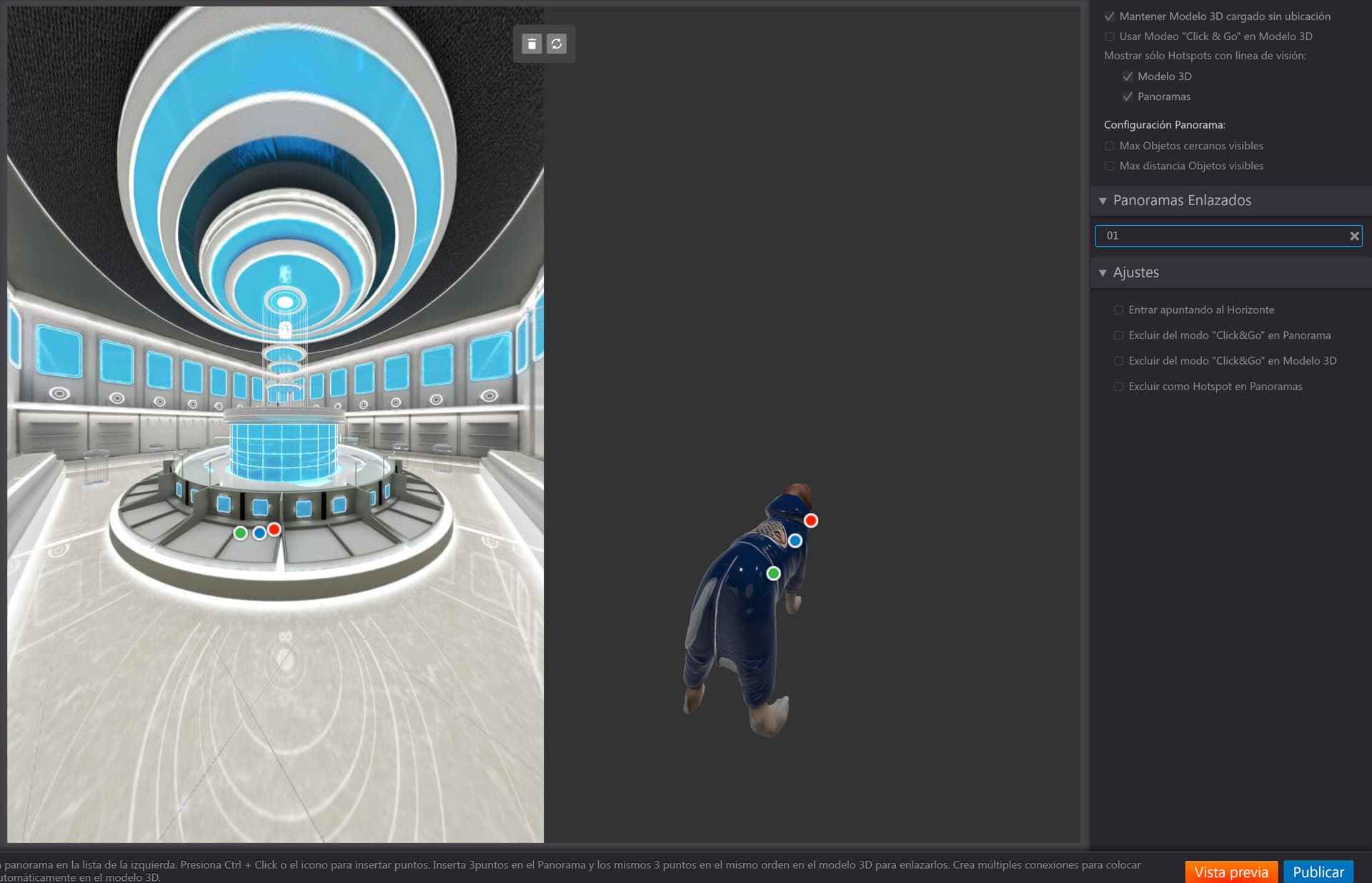
Task: Select the green point in the panorama
Action: (241, 533)
